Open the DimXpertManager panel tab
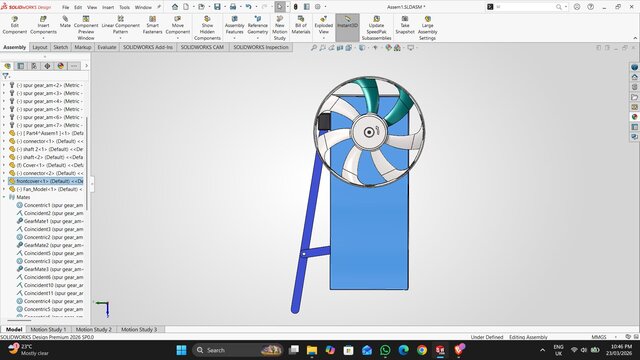640x360 pixels. (x=47, y=66)
